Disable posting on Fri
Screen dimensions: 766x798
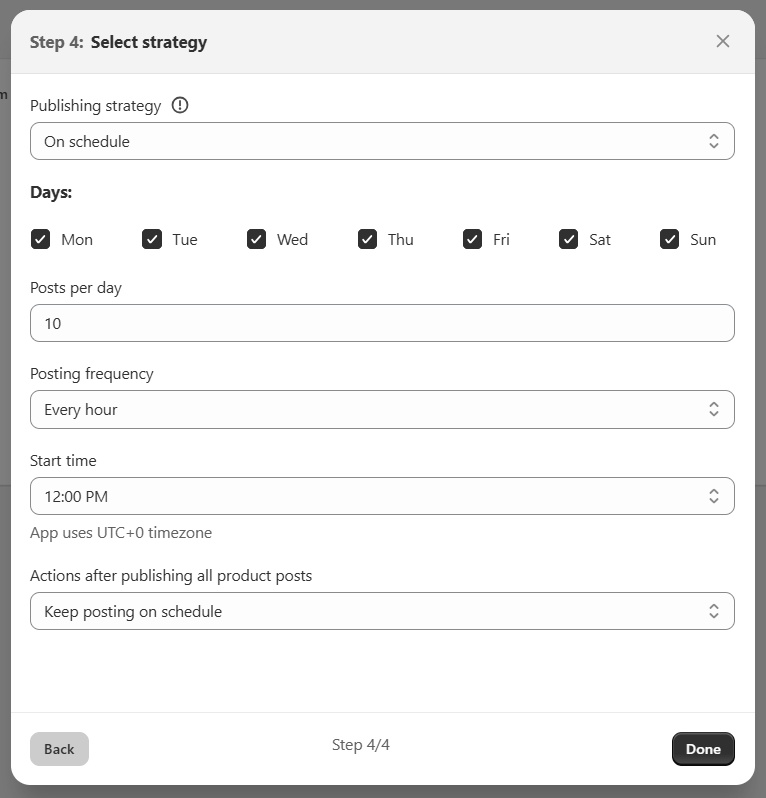point(473,239)
